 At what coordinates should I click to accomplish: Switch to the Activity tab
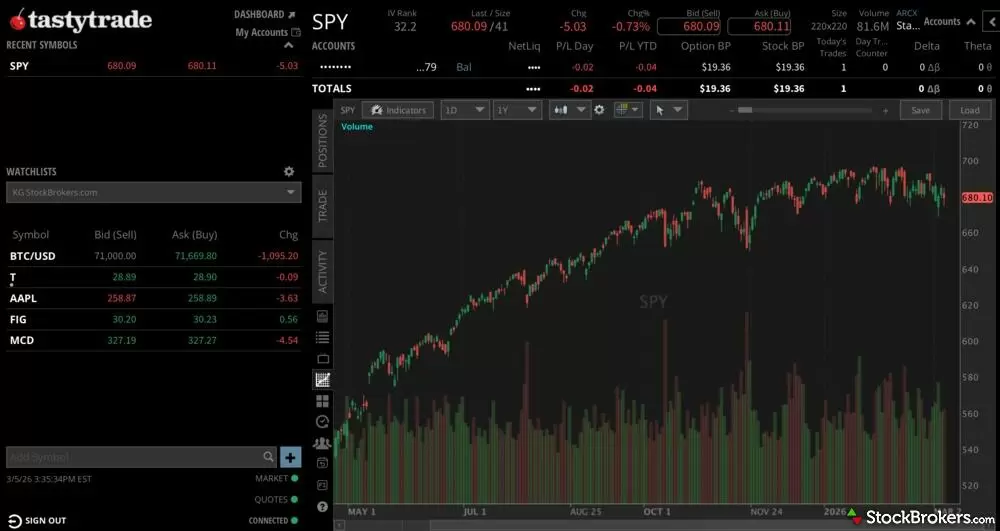click(322, 272)
